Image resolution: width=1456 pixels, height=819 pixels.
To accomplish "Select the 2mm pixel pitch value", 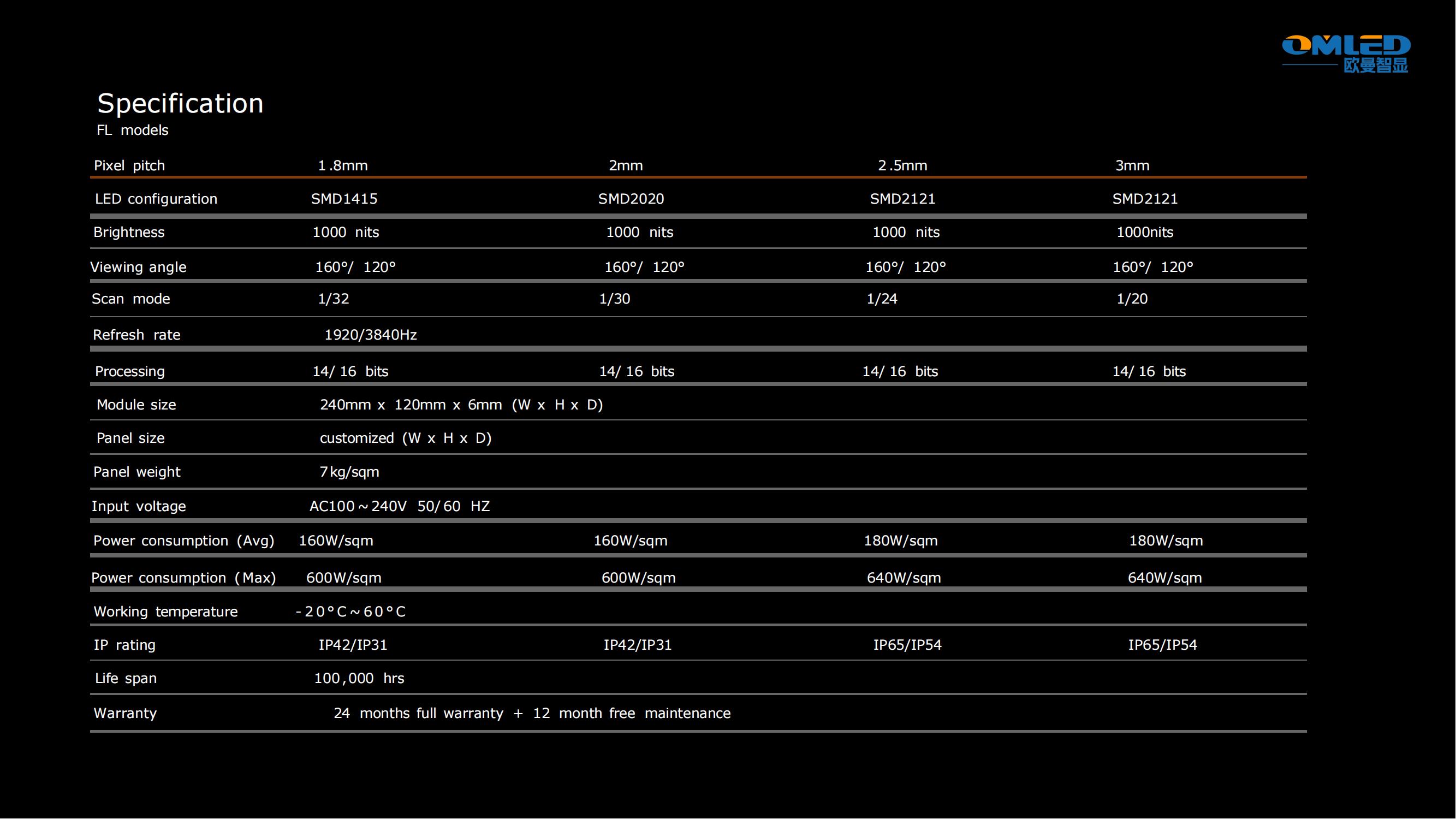I will coord(626,165).
